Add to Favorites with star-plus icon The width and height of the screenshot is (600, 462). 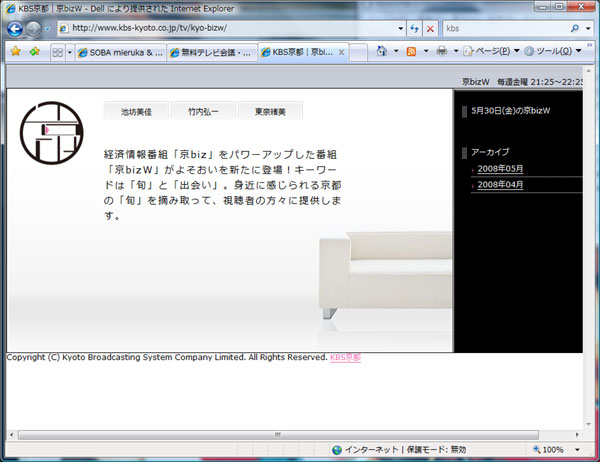coord(34,51)
